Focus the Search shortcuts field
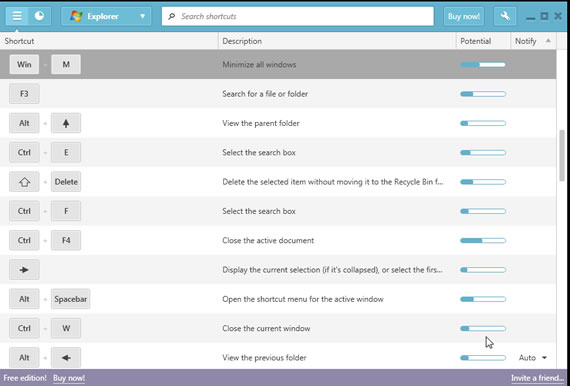The width and height of the screenshot is (570, 386). [298, 16]
